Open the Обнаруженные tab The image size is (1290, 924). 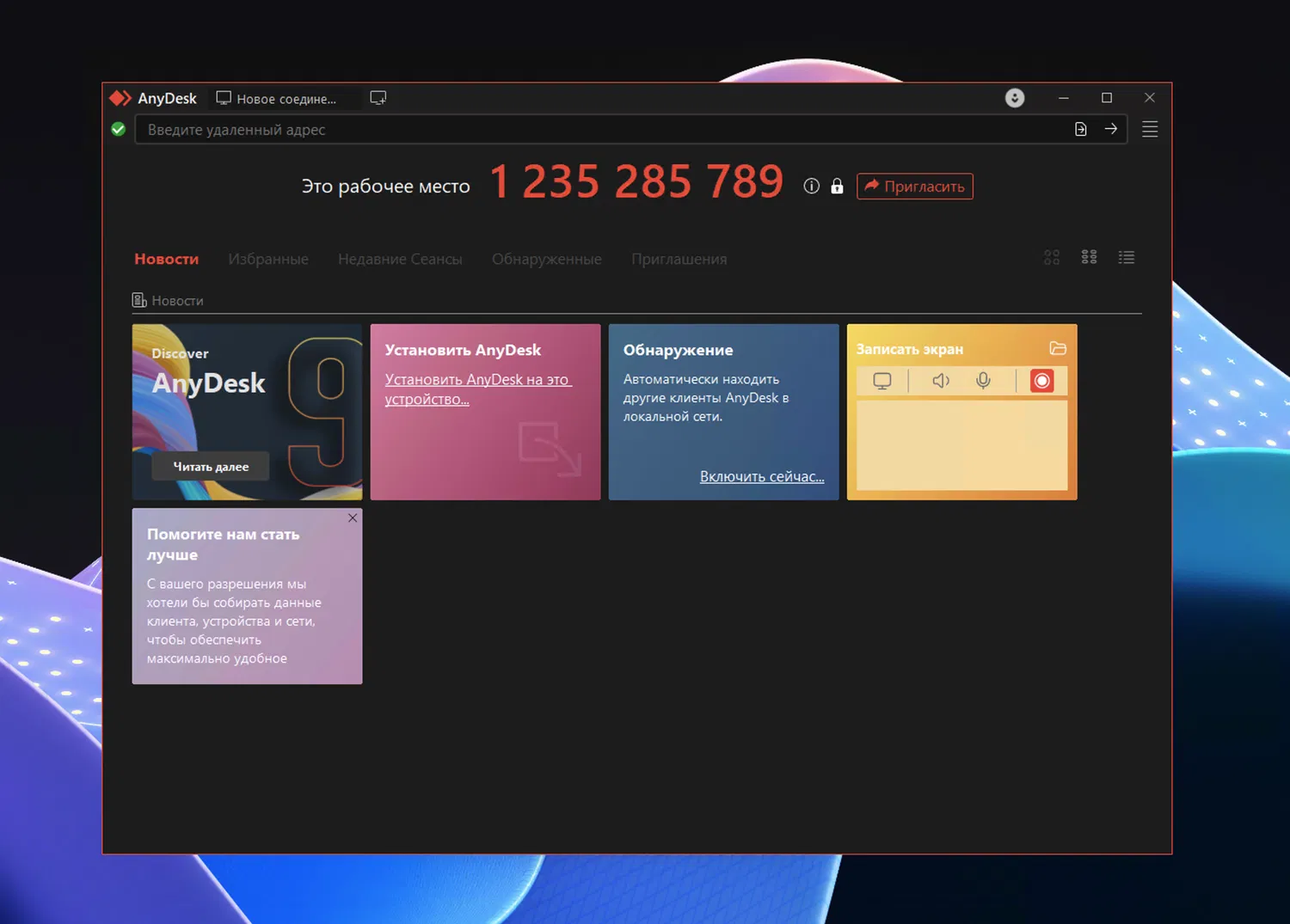click(x=547, y=259)
